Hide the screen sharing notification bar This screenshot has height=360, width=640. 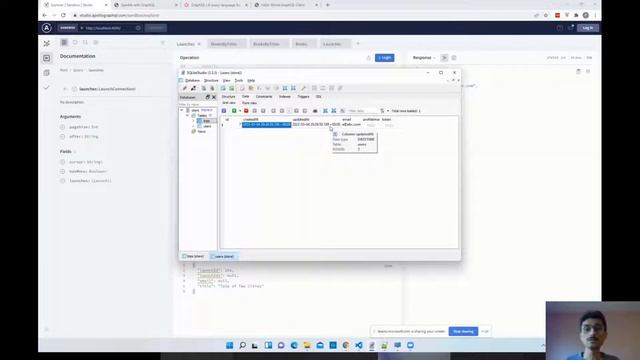(x=485, y=331)
